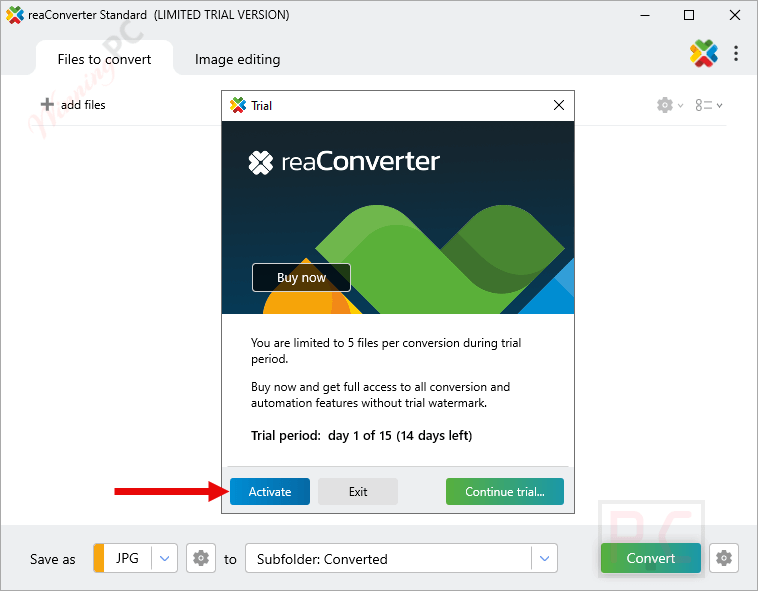Open the three-dot main menu
The width and height of the screenshot is (758, 591).
[x=736, y=53]
